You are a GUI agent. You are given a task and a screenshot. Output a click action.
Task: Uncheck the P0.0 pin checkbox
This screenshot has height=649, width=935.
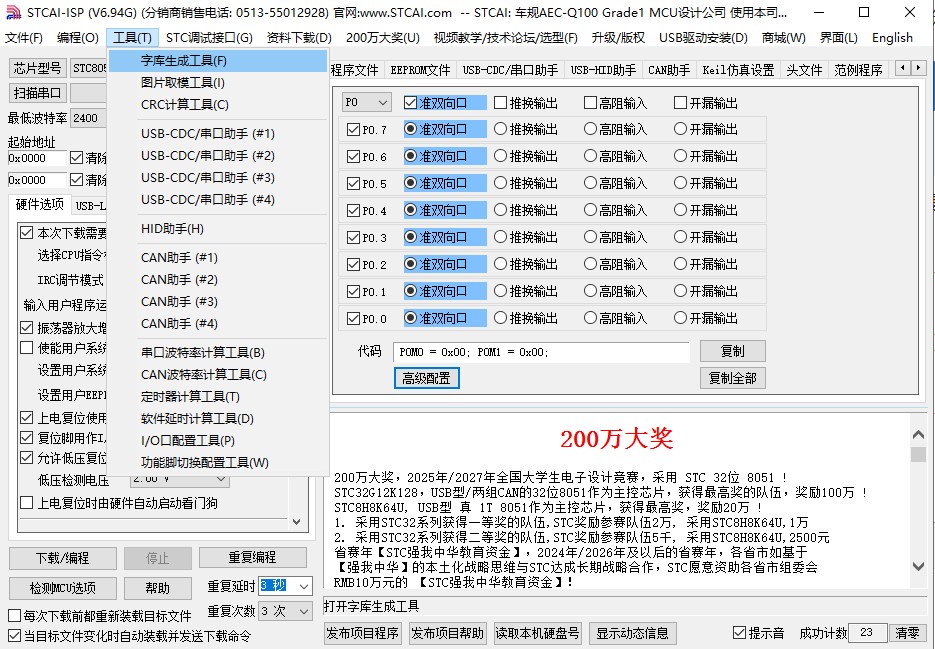pyautogui.click(x=353, y=319)
